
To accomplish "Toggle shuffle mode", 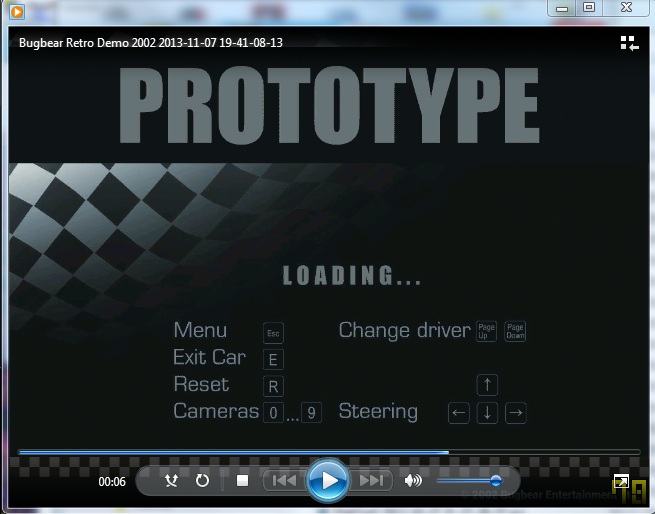I will 171,481.
